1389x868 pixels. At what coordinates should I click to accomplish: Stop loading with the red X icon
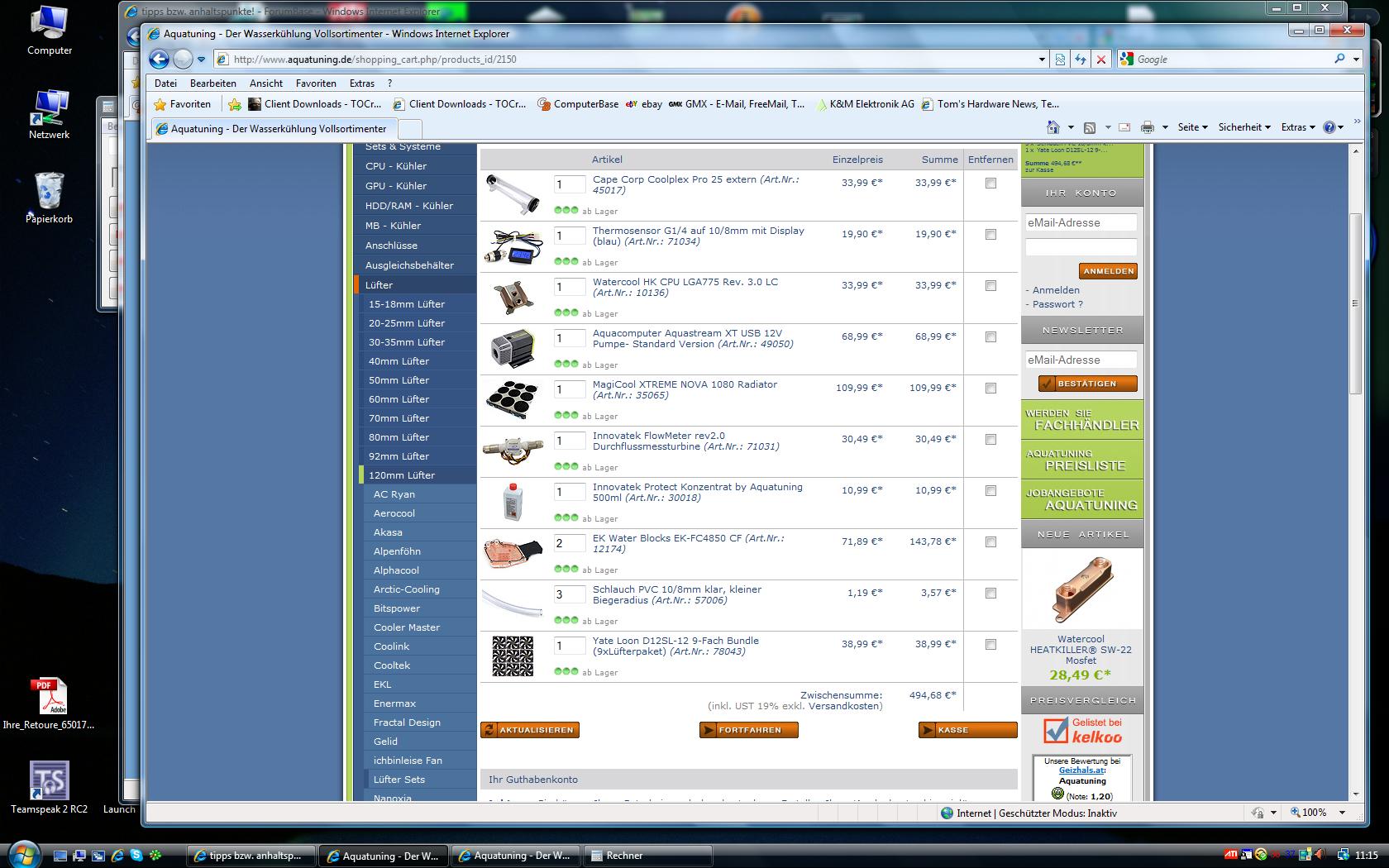coord(1100,59)
